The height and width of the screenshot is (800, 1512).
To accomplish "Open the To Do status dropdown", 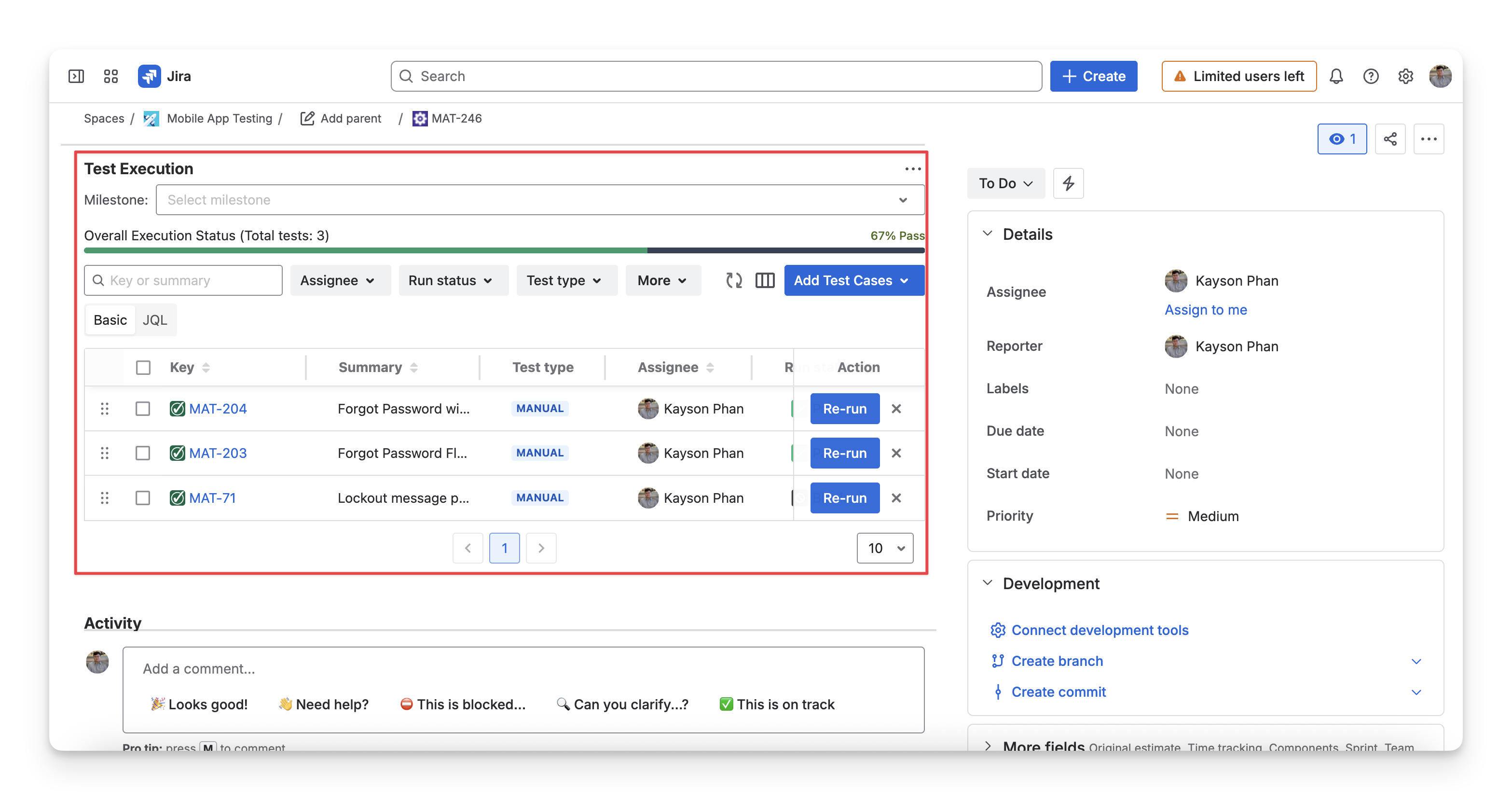I will (x=1006, y=183).
